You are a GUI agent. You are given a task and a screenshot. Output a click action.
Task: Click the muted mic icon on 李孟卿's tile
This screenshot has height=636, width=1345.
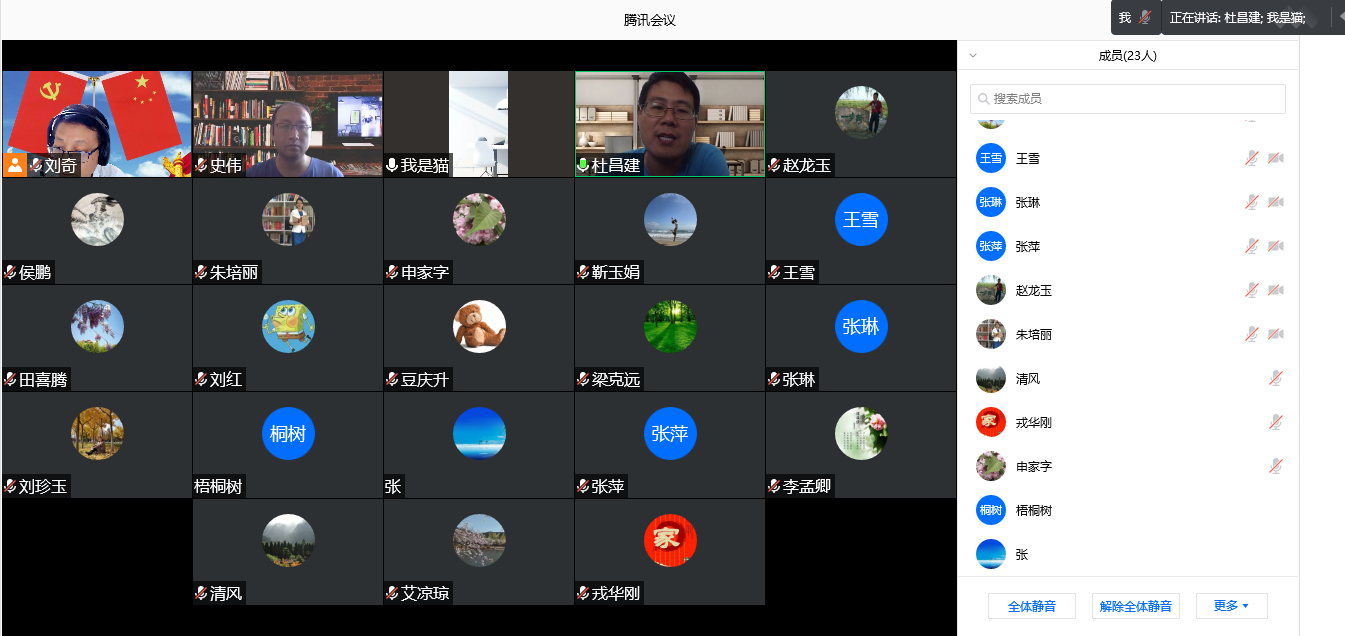click(x=774, y=486)
